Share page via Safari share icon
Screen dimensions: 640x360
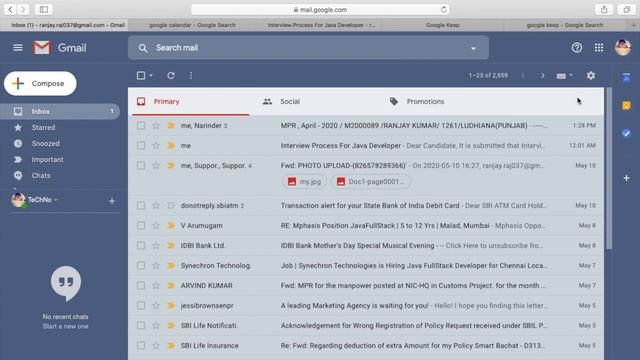(x=604, y=9)
